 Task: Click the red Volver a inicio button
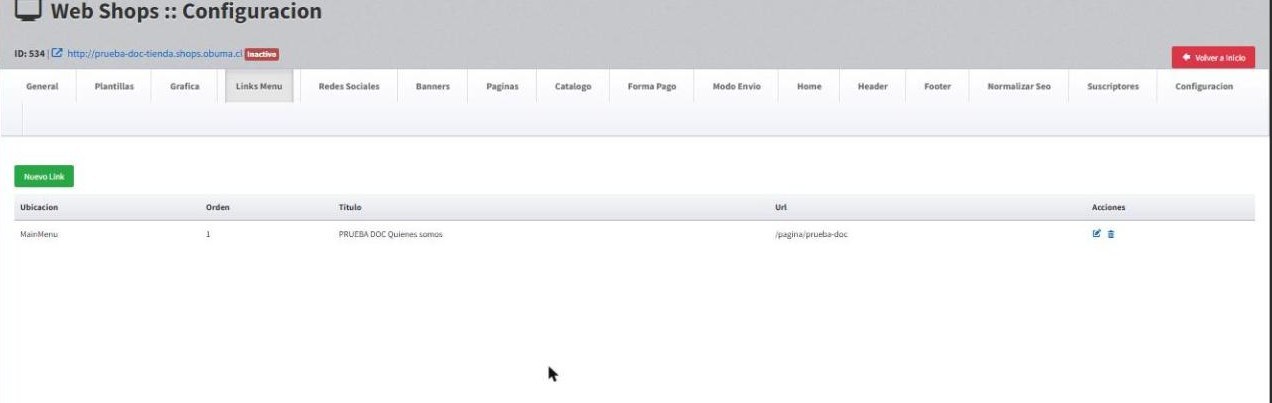pyautogui.click(x=1213, y=58)
